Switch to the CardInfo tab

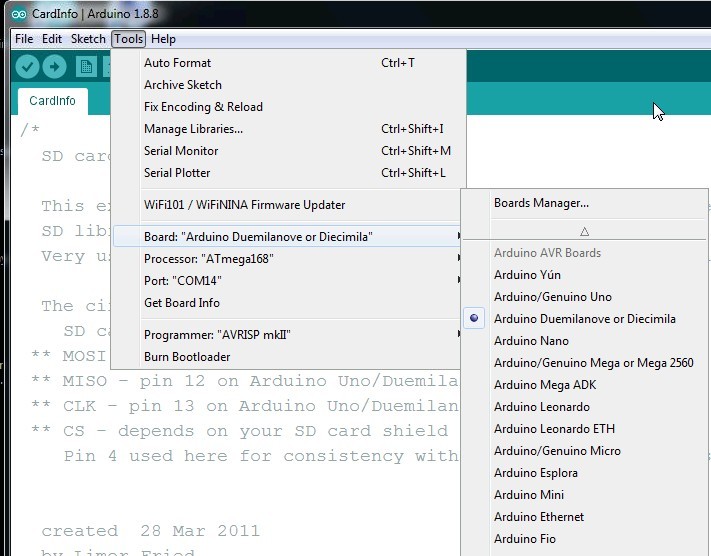(x=52, y=101)
